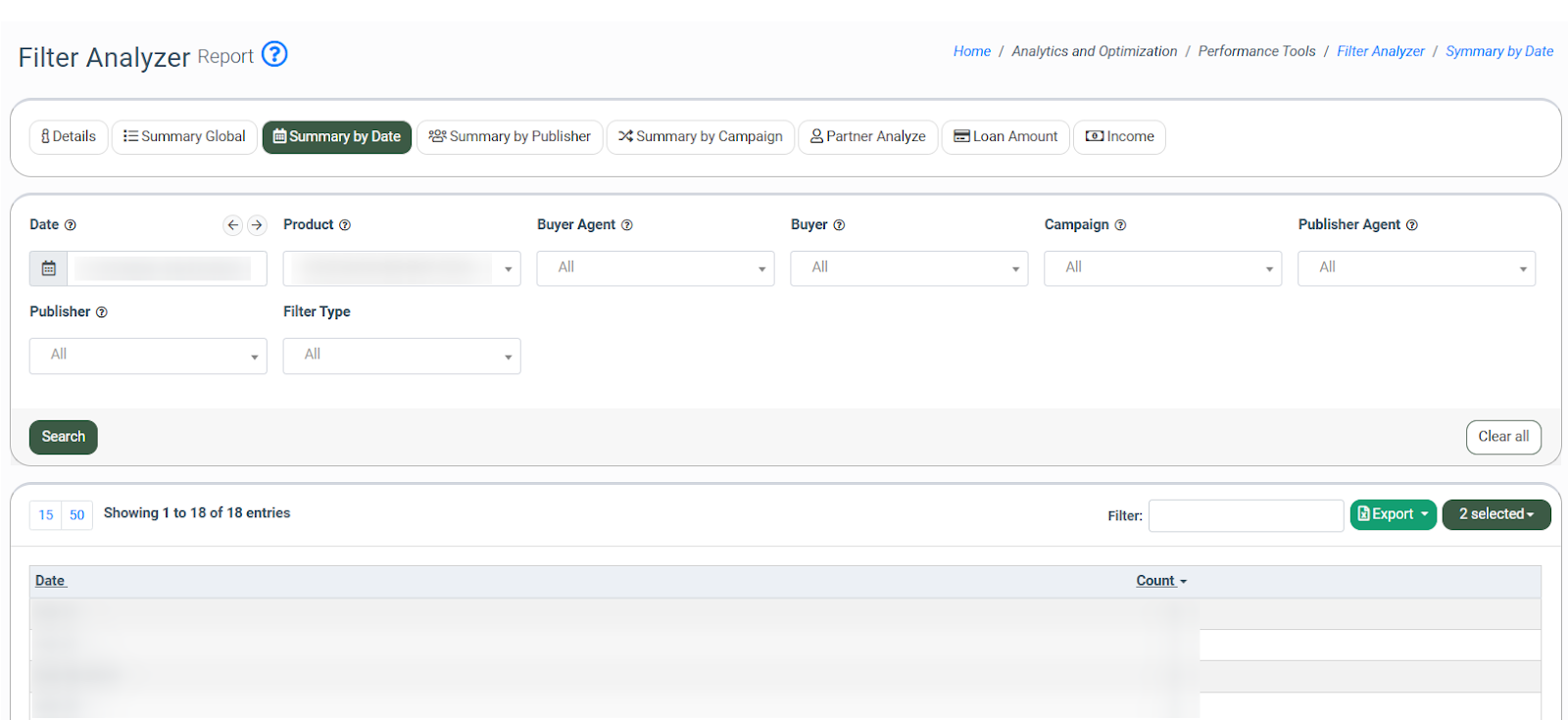This screenshot has width=1568, height=720.
Task: Switch to the Summary by Publisher tab
Action: click(x=510, y=137)
